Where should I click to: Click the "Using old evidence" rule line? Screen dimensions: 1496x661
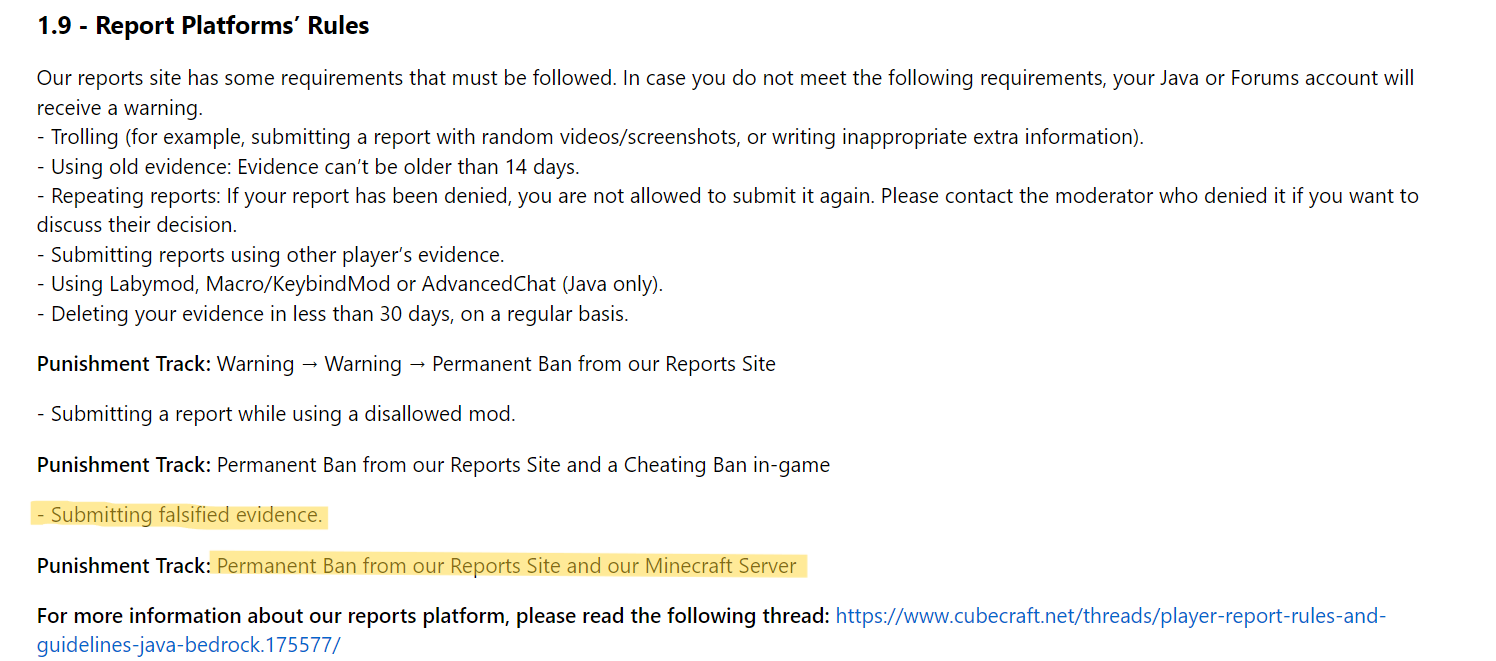(x=308, y=167)
